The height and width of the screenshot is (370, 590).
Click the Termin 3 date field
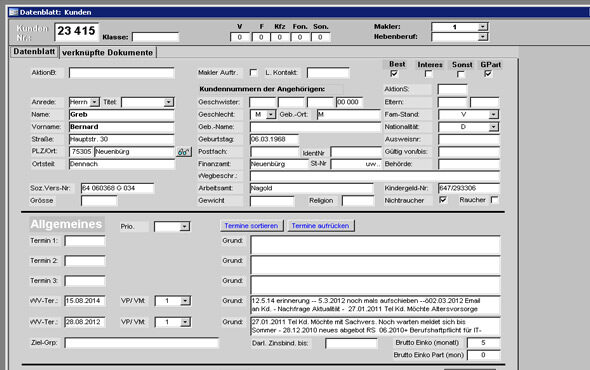coord(85,281)
